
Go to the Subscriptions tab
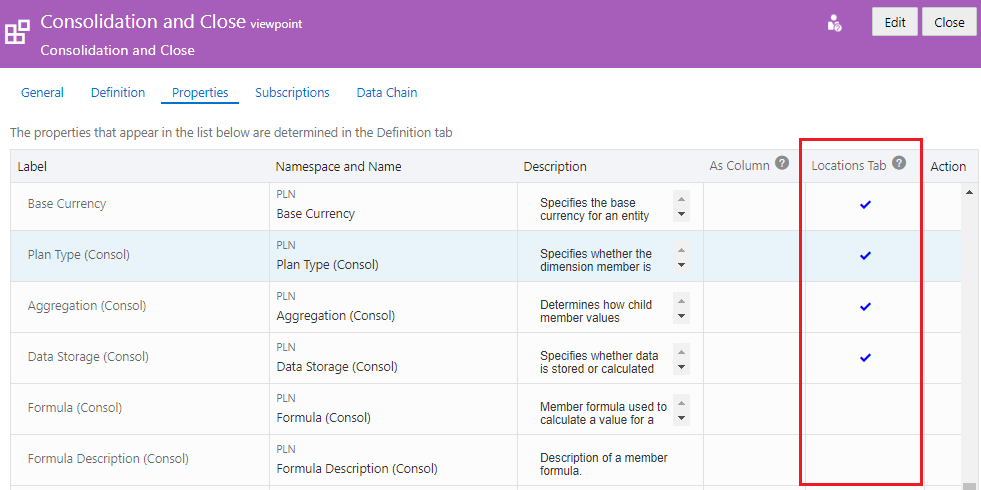point(292,92)
